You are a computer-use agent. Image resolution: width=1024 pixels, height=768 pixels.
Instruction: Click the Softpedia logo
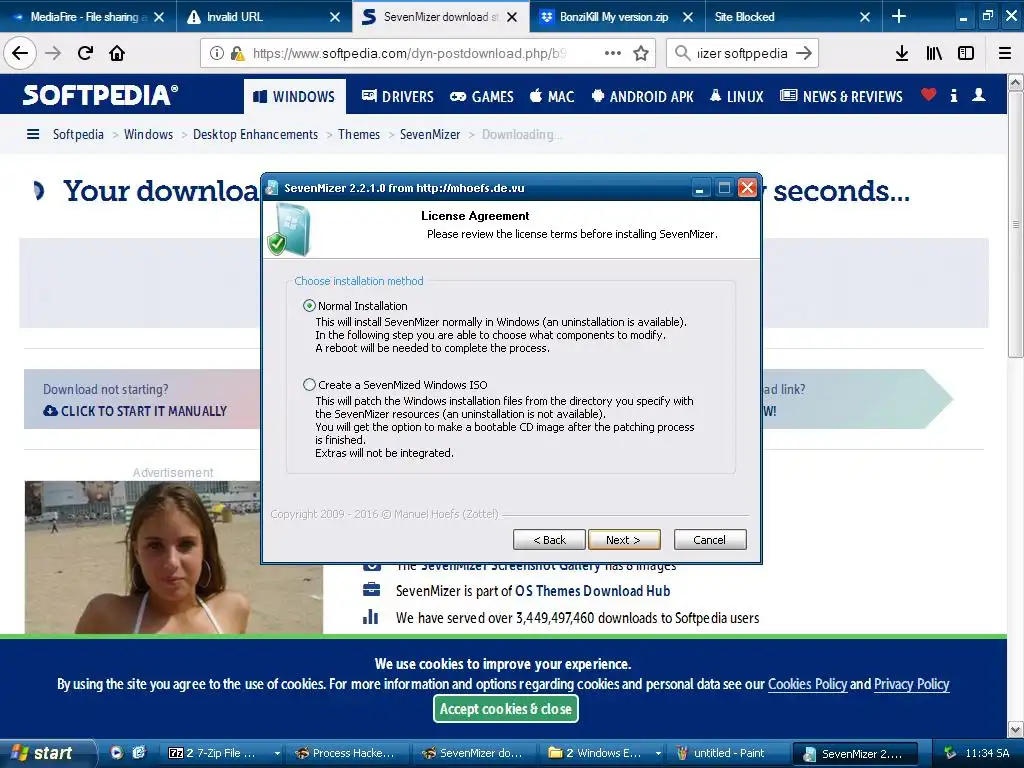[100, 95]
